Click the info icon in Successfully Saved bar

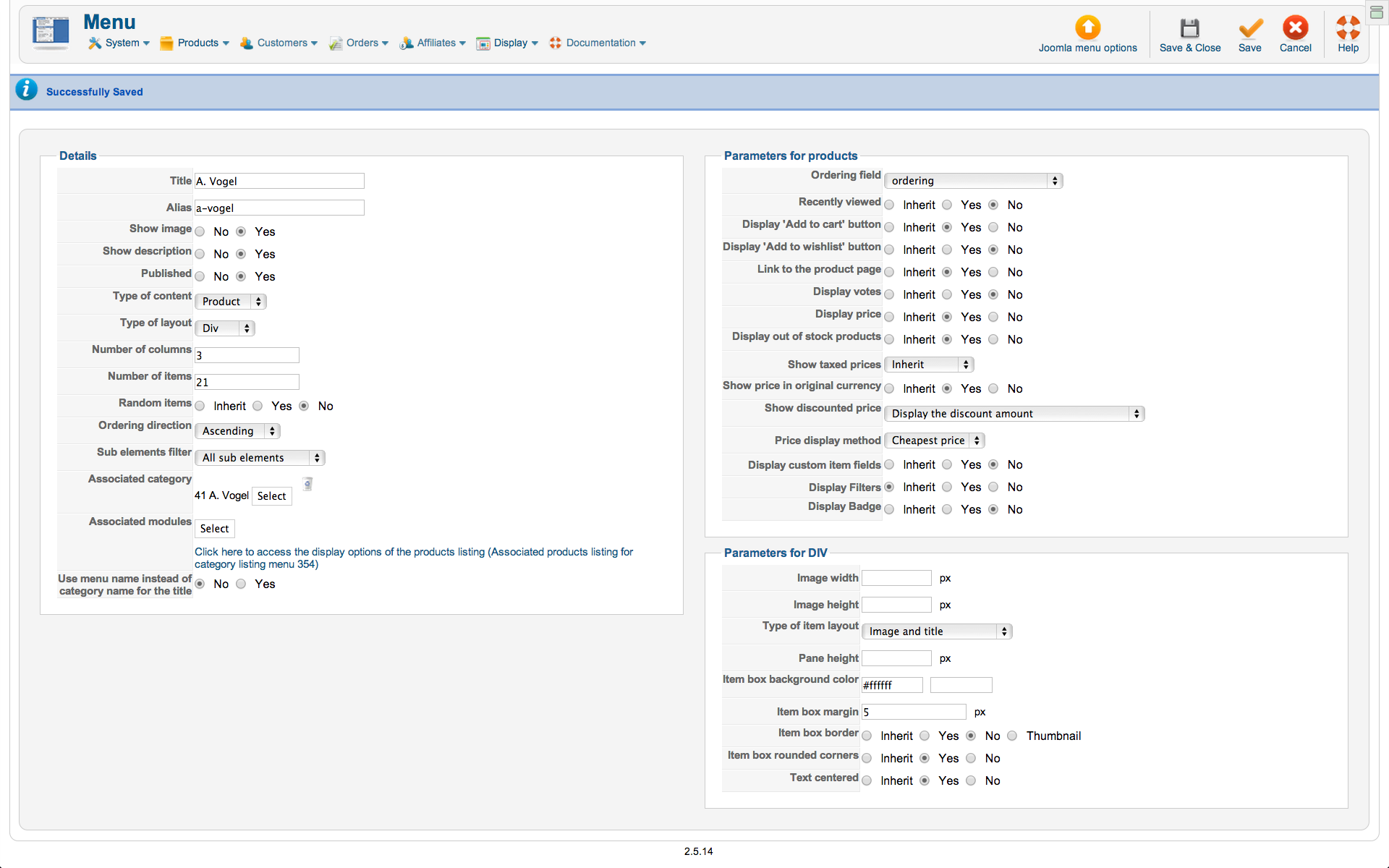pyautogui.click(x=27, y=90)
